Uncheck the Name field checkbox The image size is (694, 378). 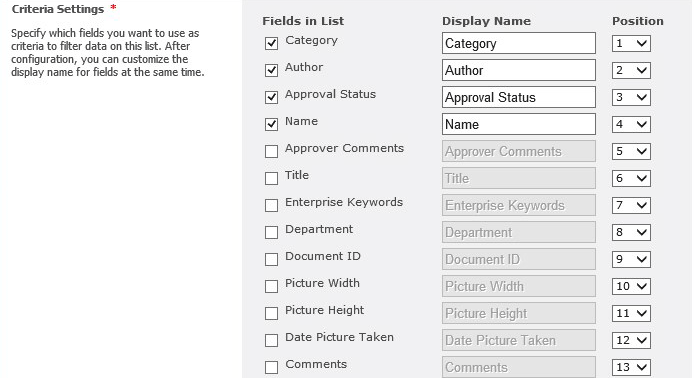coord(271,124)
